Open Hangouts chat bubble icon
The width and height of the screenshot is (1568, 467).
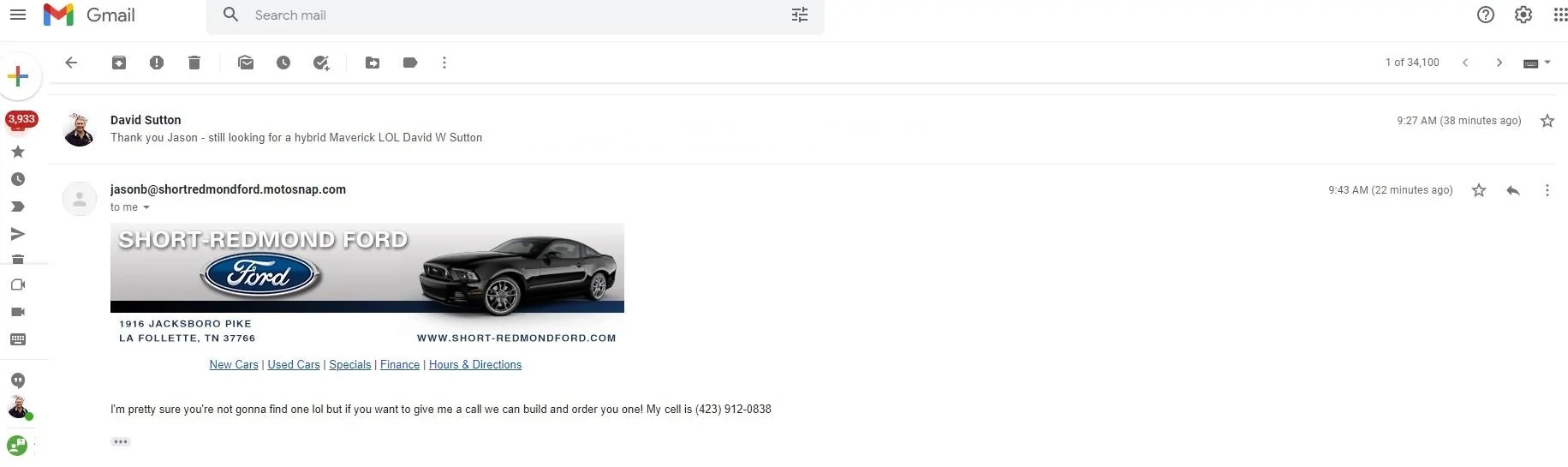click(18, 380)
